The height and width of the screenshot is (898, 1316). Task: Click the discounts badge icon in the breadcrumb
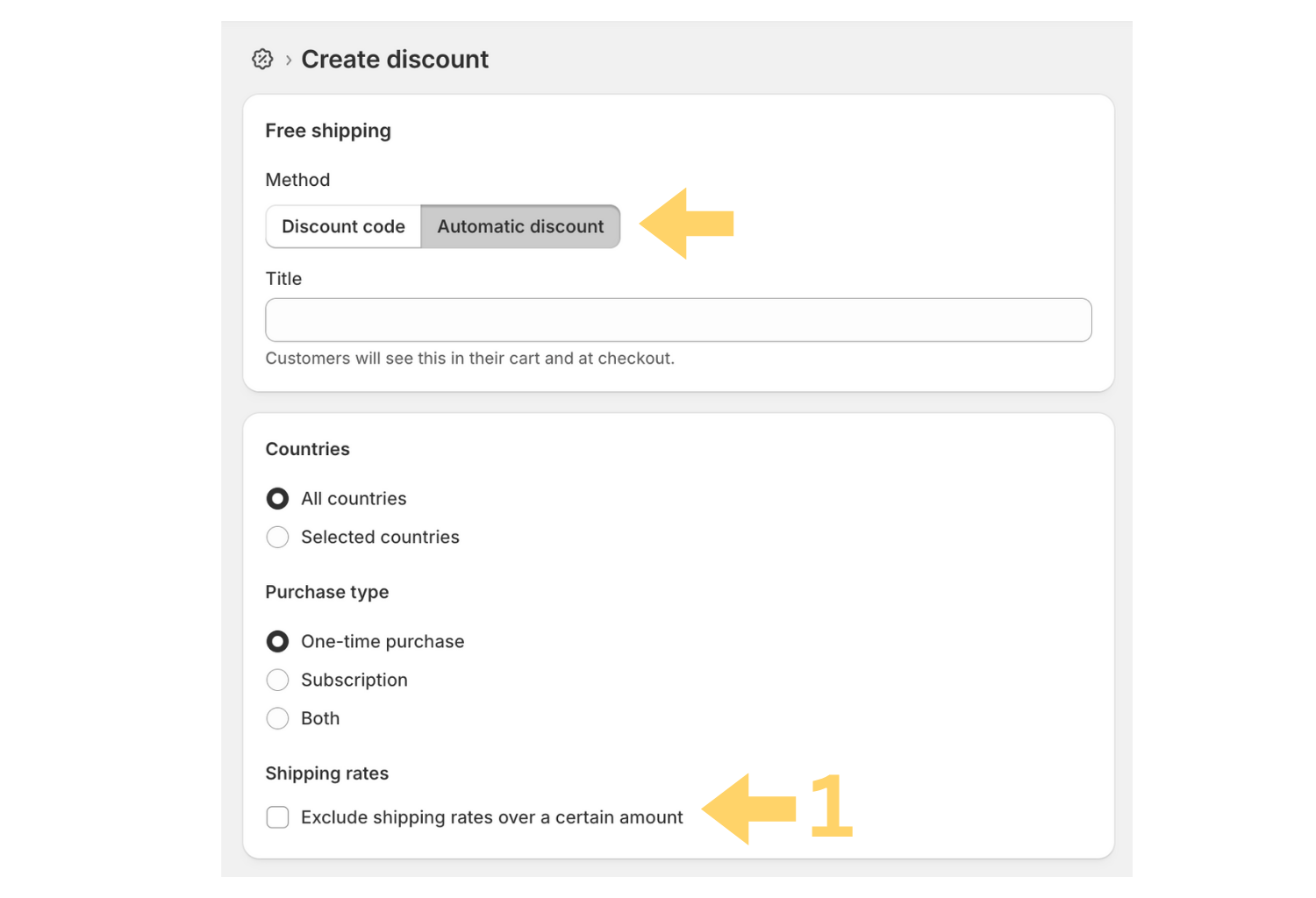262,59
